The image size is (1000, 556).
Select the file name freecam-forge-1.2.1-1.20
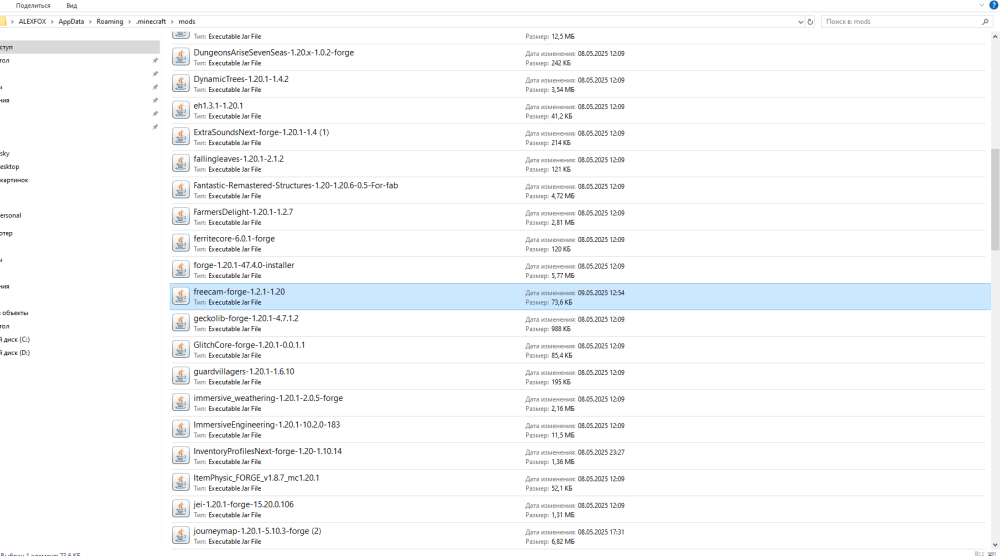tap(239, 292)
